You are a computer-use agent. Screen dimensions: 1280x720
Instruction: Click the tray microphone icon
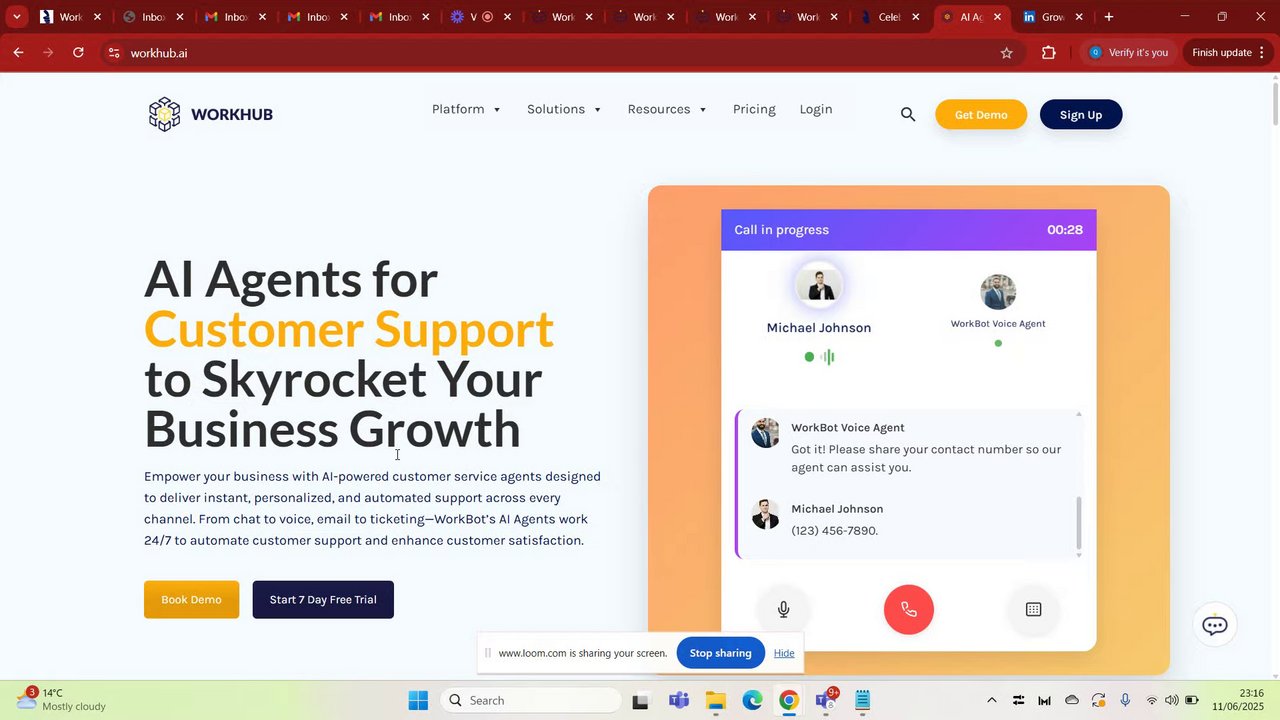[x=1125, y=701]
